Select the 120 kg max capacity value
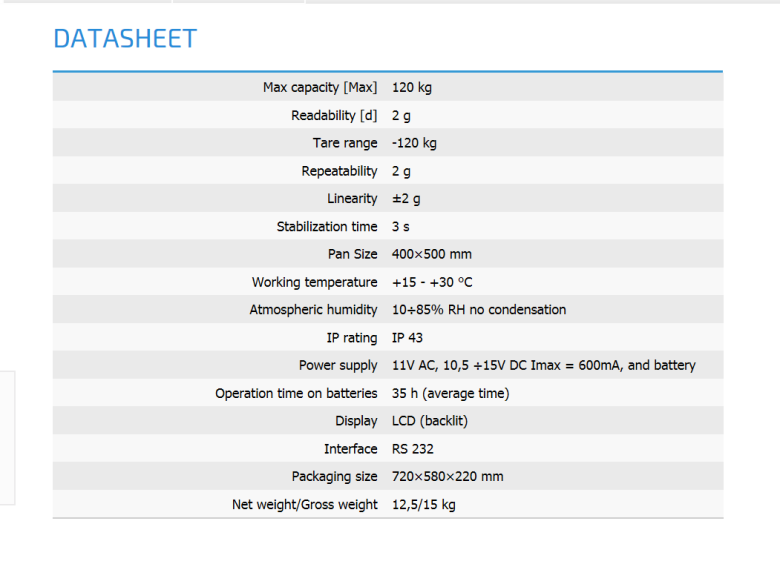This screenshot has height=564, width=780. click(x=412, y=87)
